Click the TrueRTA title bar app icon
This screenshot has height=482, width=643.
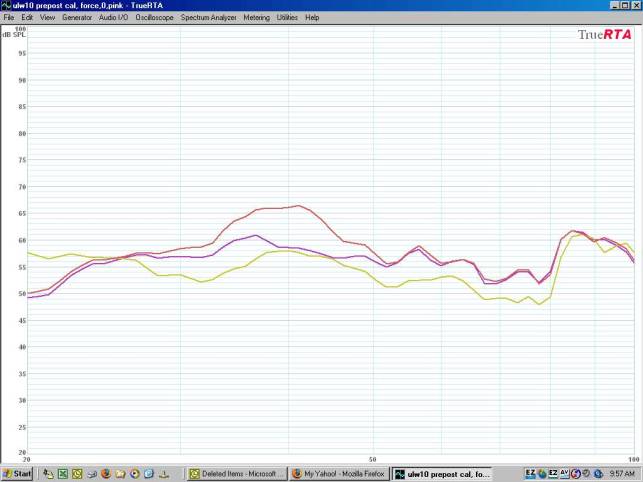click(x=7, y=5)
